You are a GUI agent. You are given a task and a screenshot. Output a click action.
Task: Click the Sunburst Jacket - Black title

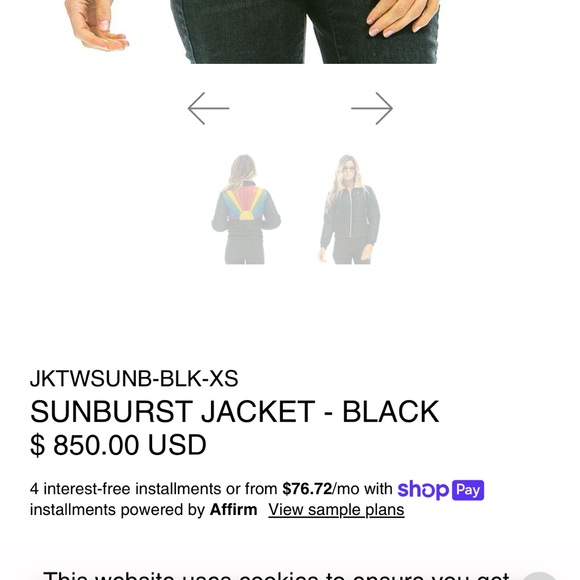coord(235,412)
